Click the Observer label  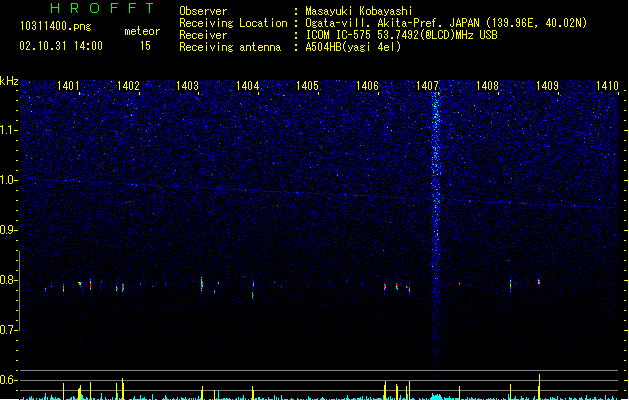tap(203, 11)
